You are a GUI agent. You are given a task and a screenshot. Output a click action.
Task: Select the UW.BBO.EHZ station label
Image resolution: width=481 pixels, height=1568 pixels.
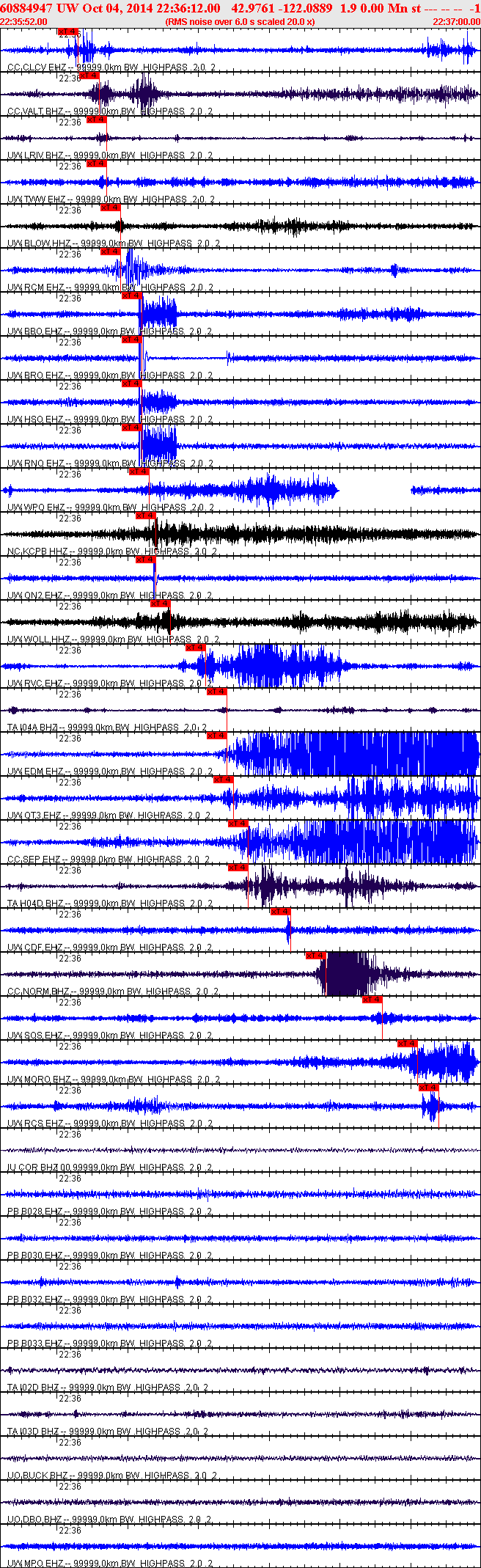click(111, 331)
